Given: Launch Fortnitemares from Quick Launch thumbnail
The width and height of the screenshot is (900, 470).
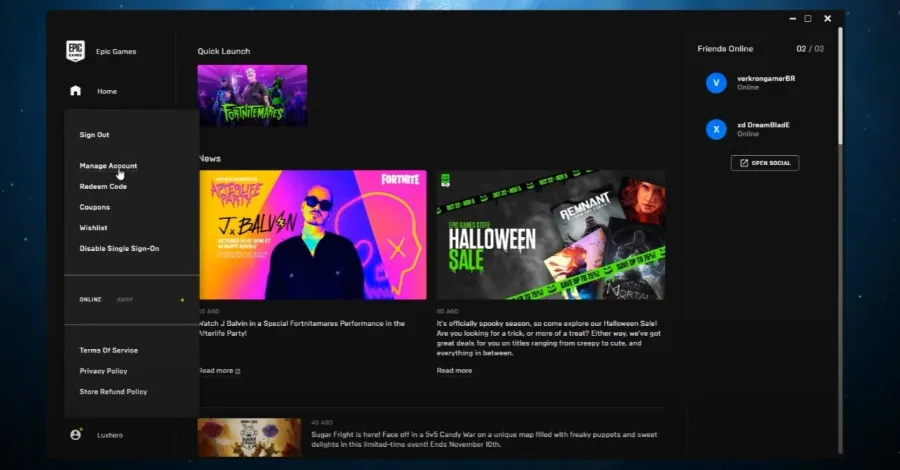Looking at the screenshot, I should click(252, 95).
